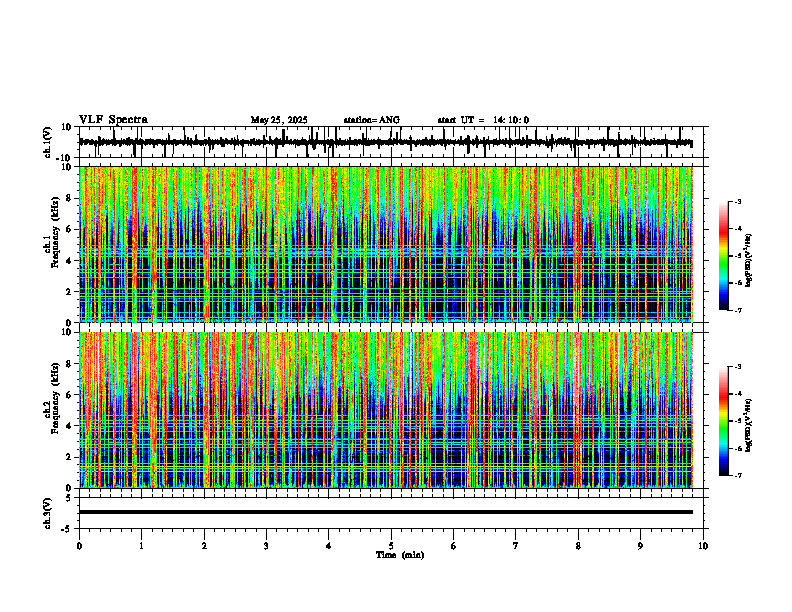
Task: Click the "-10" tick of the ch.1(V) axis
Action: [x=65, y=157]
